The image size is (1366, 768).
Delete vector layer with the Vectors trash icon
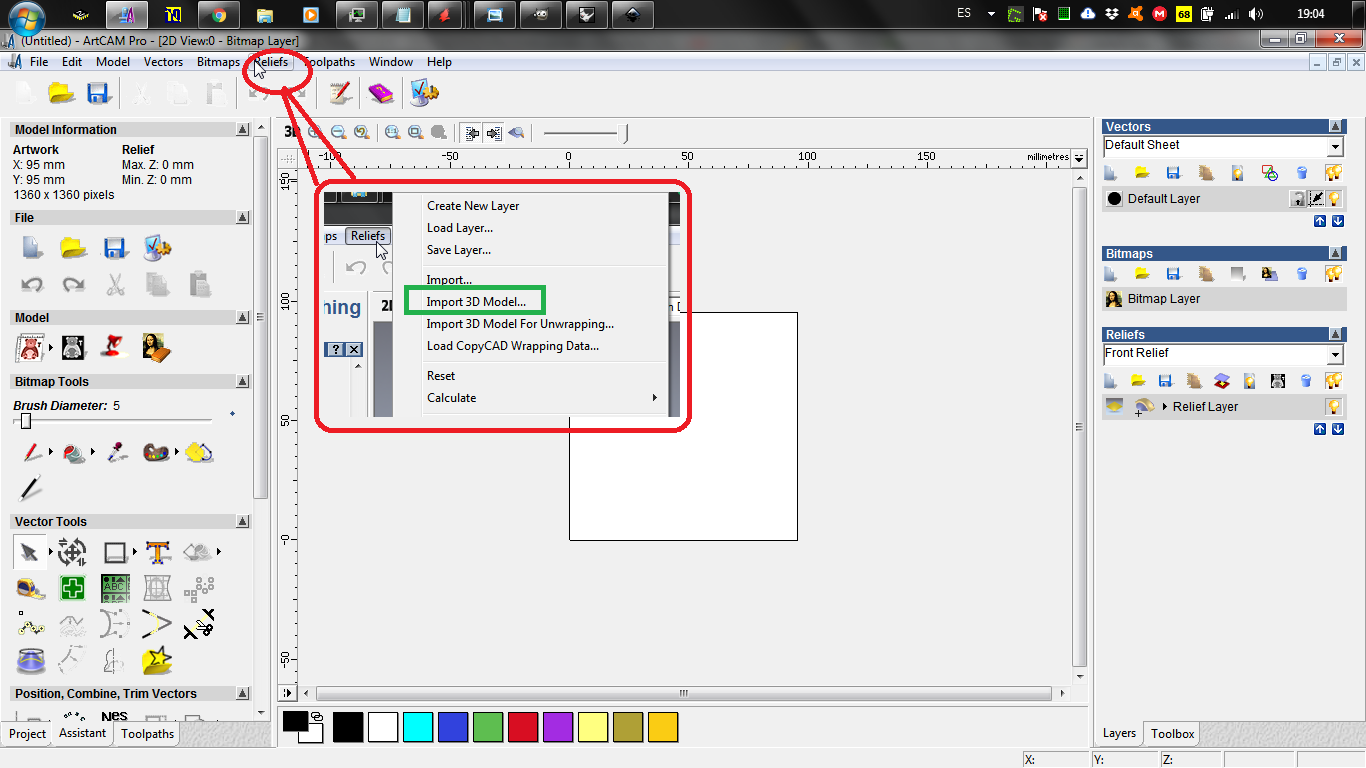1302,173
